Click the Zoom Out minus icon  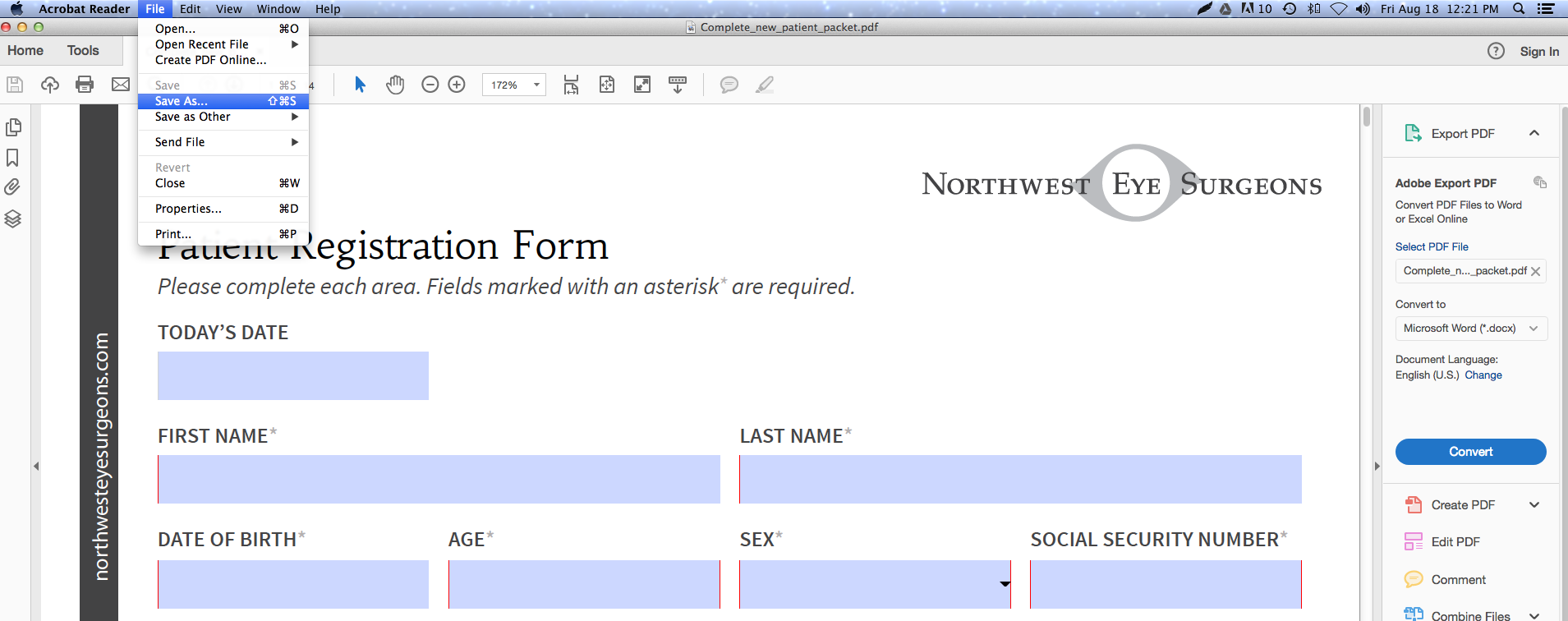(x=430, y=85)
